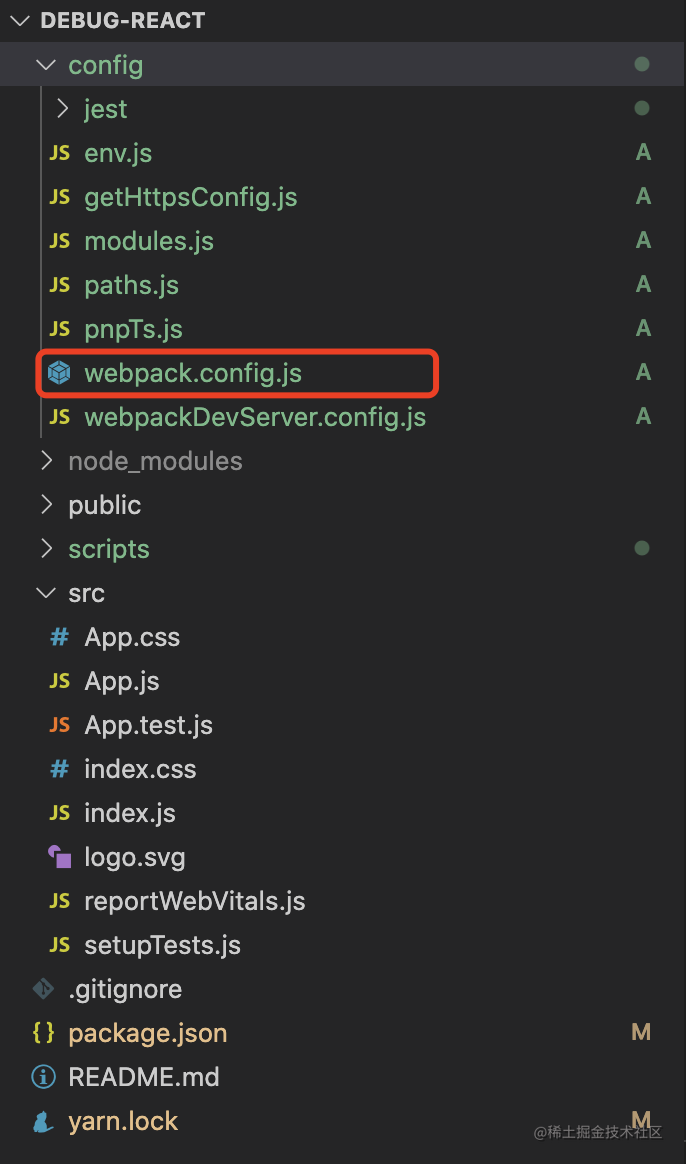Screen dimensions: 686x1164
Task: Click the git icon next to .gitignore
Action: pos(43,989)
